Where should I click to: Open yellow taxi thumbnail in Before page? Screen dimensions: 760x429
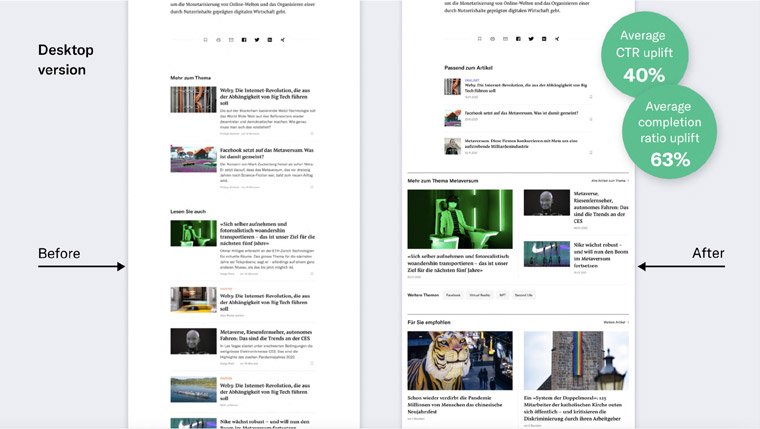193,300
